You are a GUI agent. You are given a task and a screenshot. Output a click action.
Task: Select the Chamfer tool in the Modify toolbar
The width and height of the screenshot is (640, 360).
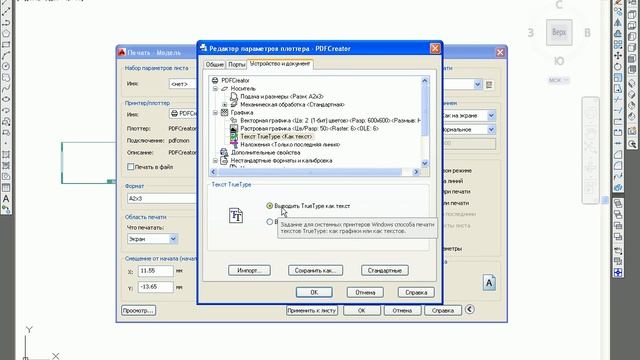[x=618, y=155]
